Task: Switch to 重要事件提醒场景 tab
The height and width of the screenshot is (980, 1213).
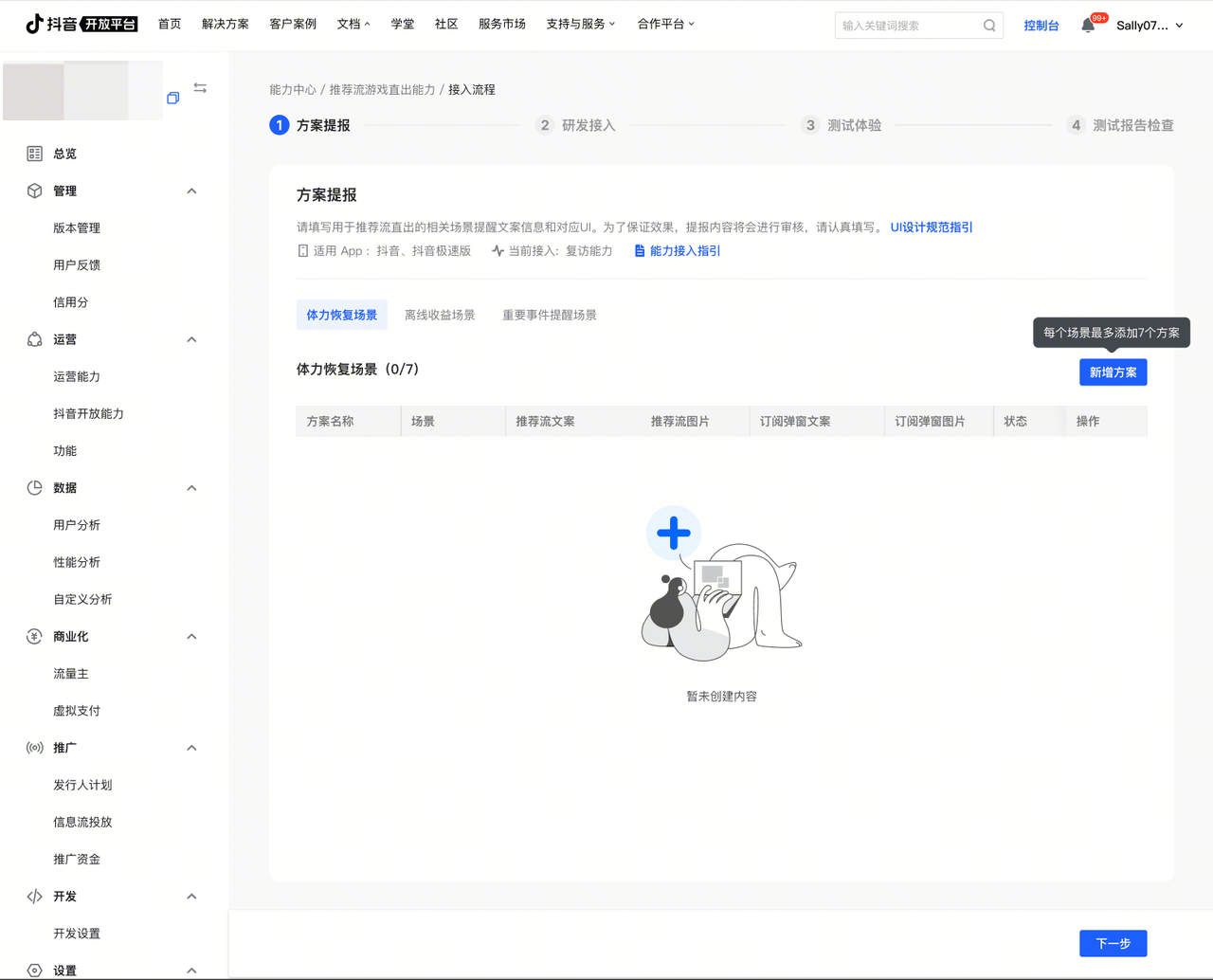Action: [549, 316]
